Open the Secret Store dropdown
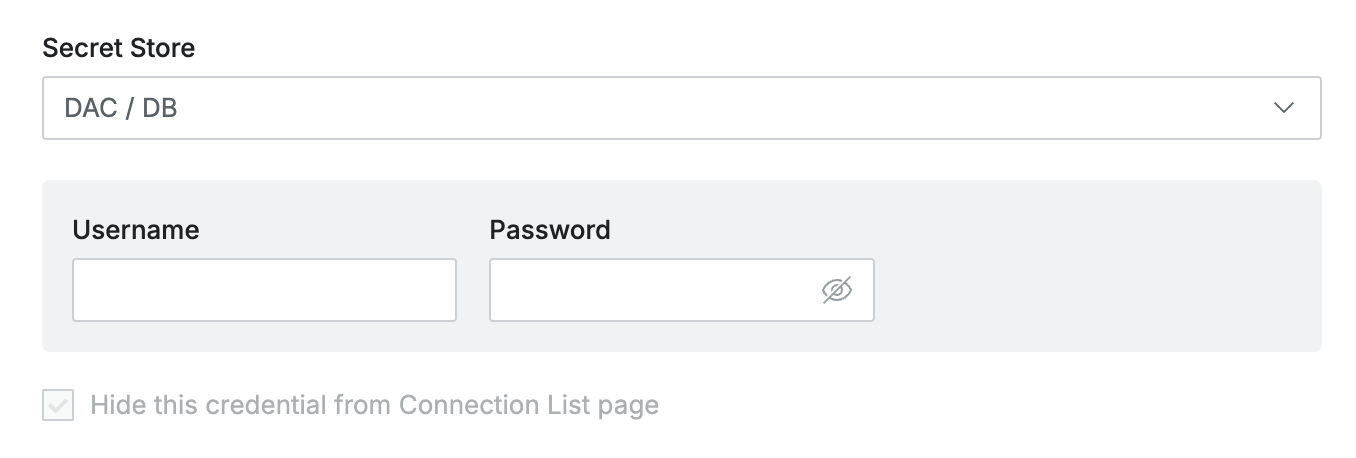The width and height of the screenshot is (1356, 458). click(x=681, y=108)
